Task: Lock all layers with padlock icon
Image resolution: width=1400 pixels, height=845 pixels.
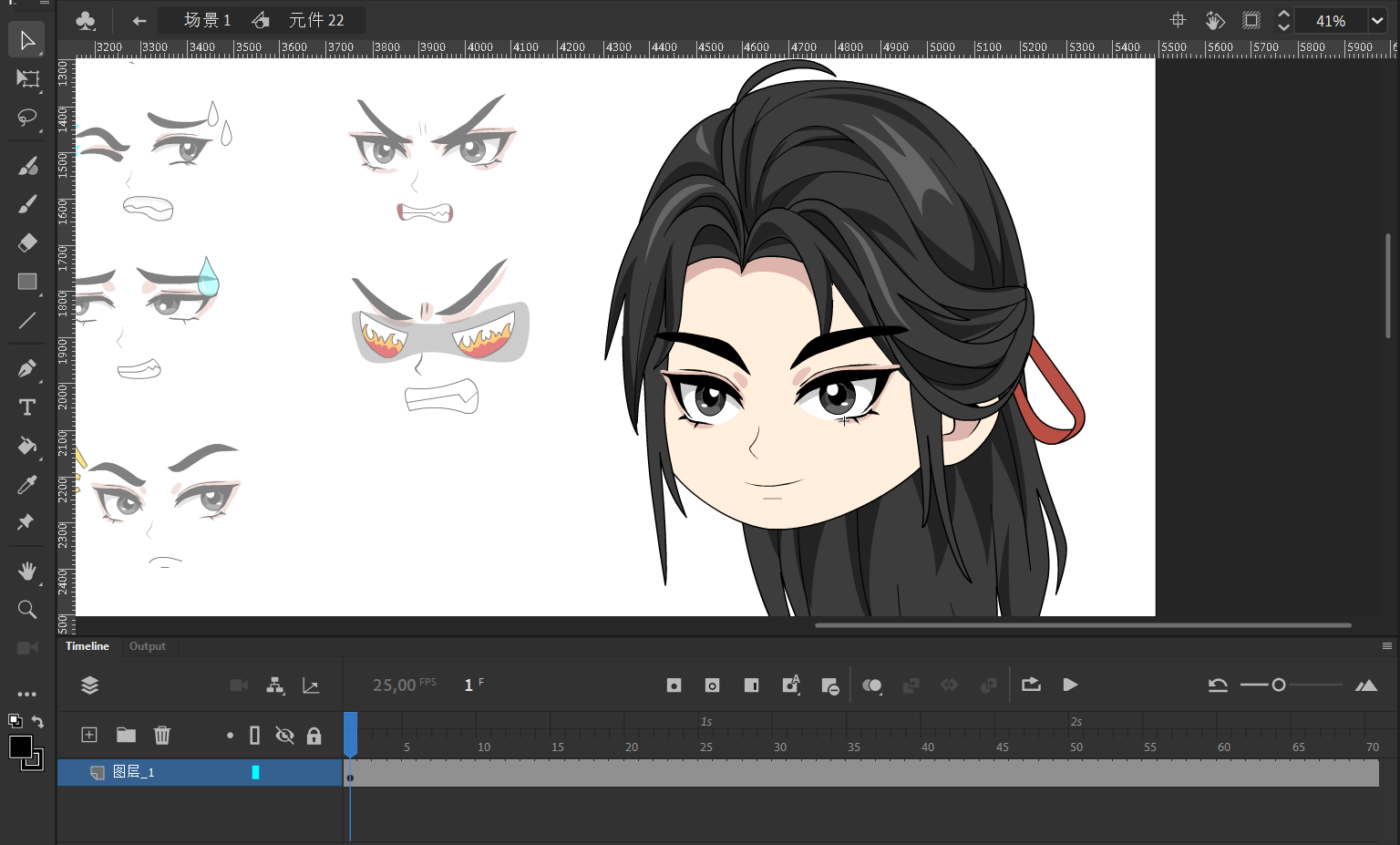Action: (x=314, y=735)
